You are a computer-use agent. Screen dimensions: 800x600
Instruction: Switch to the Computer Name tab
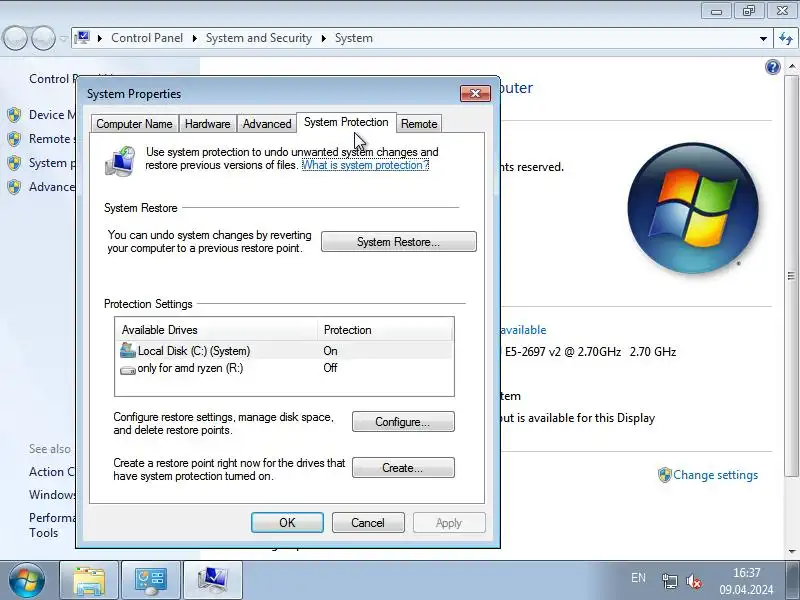(135, 124)
